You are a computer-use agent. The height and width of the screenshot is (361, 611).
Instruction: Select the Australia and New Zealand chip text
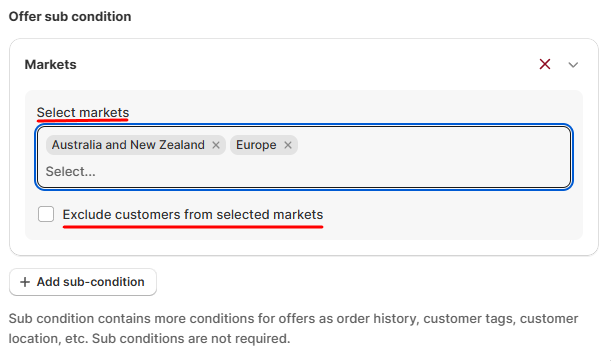[128, 145]
